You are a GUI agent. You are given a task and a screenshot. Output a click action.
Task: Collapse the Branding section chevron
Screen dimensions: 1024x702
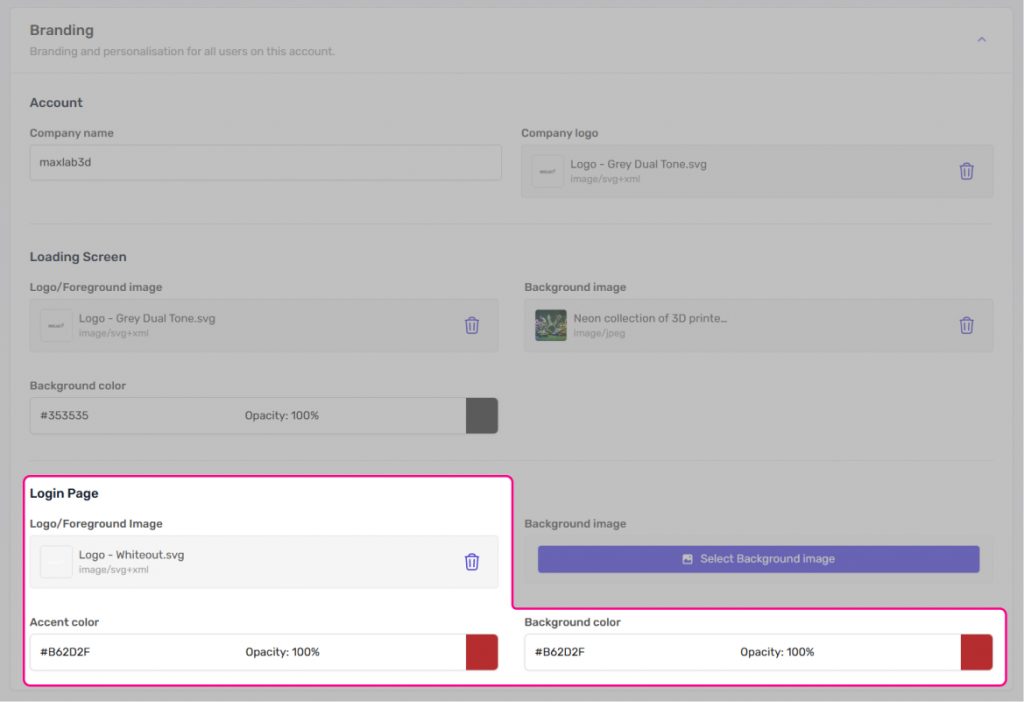point(981,40)
